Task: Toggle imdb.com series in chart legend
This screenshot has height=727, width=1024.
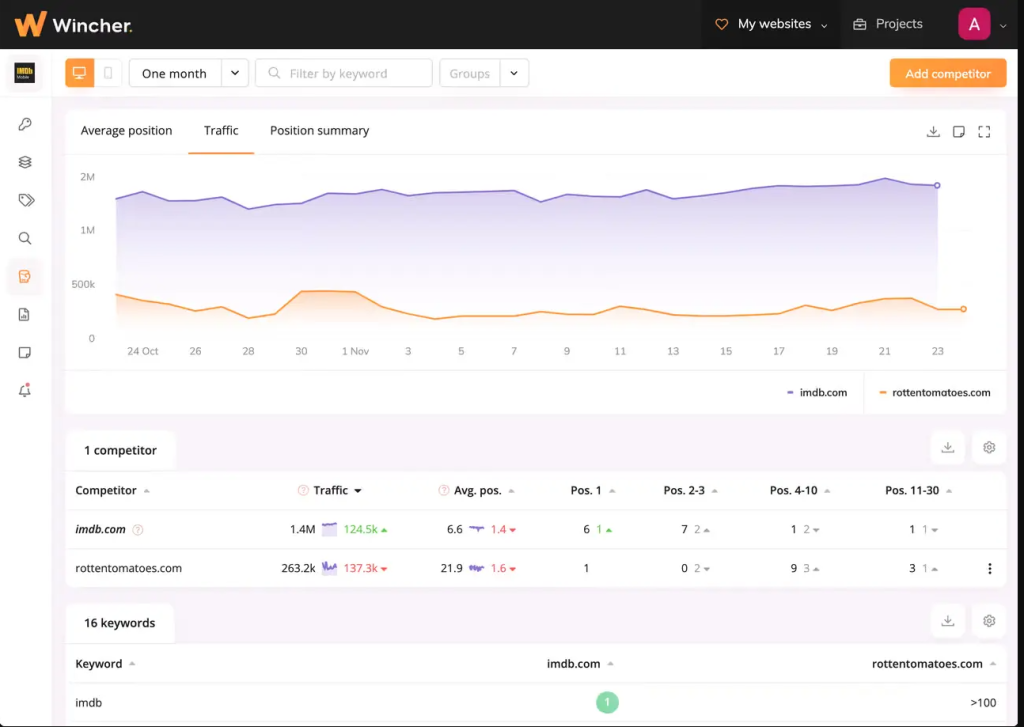Action: (x=817, y=392)
